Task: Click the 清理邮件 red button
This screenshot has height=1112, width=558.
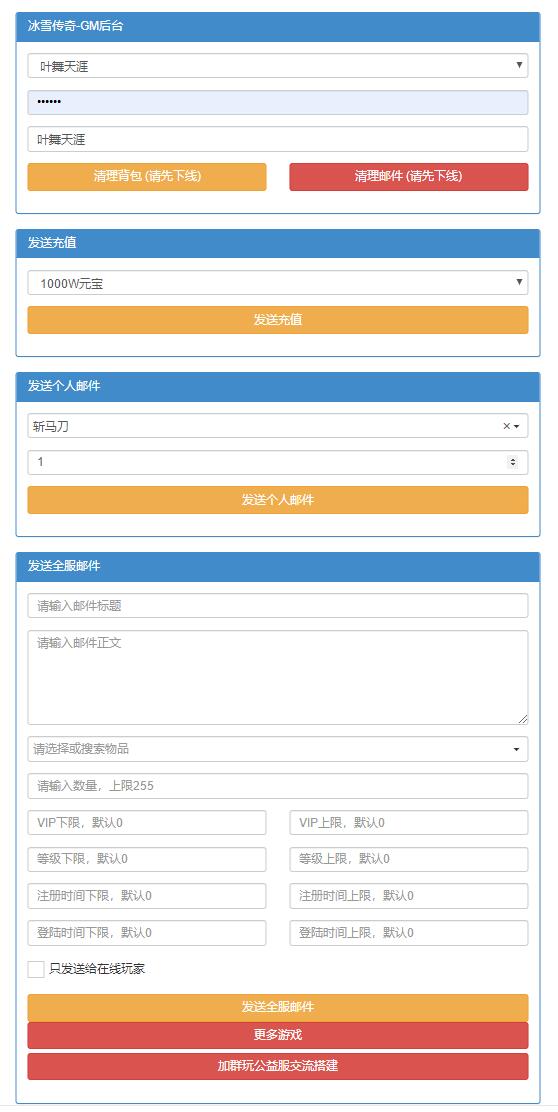Action: click(x=408, y=177)
